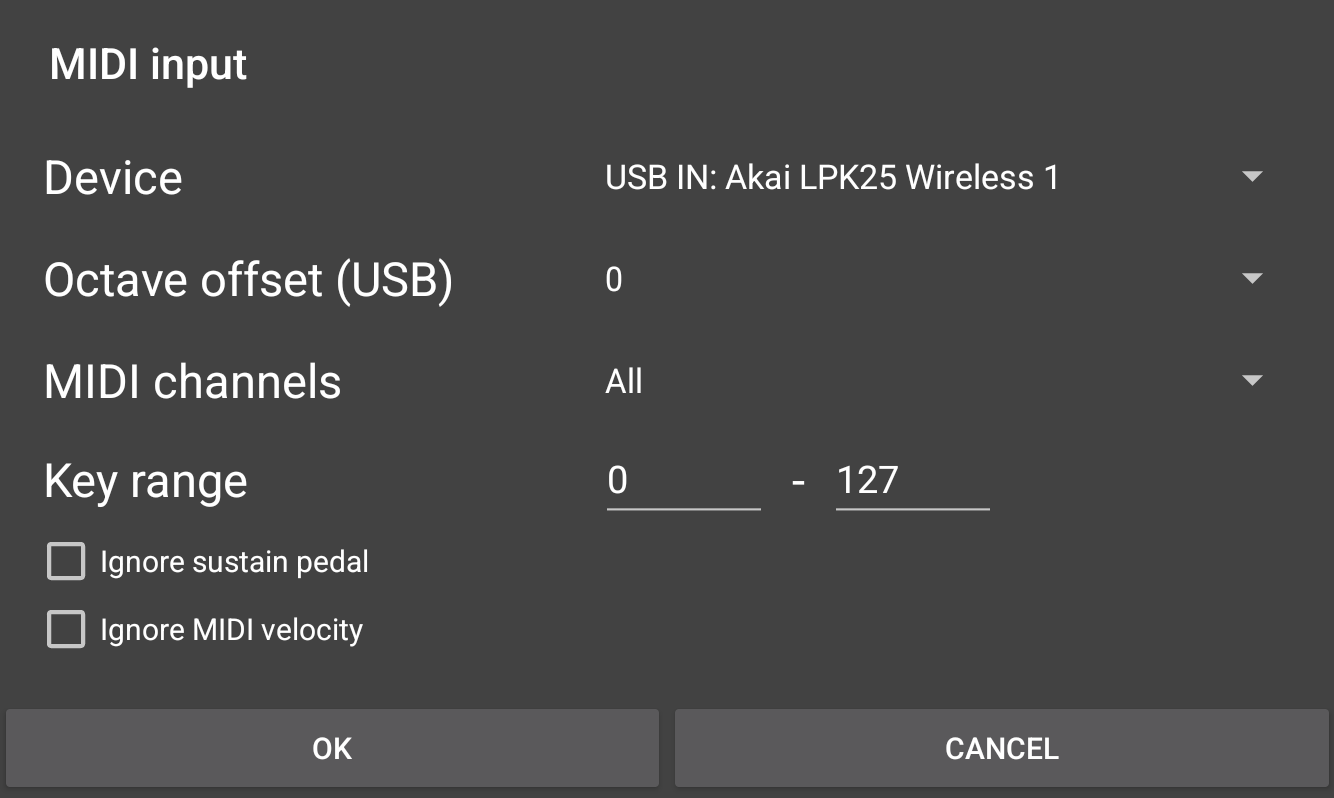Viewport: 1334px width, 798px height.
Task: Click the Device dropdown arrow
Action: (1251, 177)
